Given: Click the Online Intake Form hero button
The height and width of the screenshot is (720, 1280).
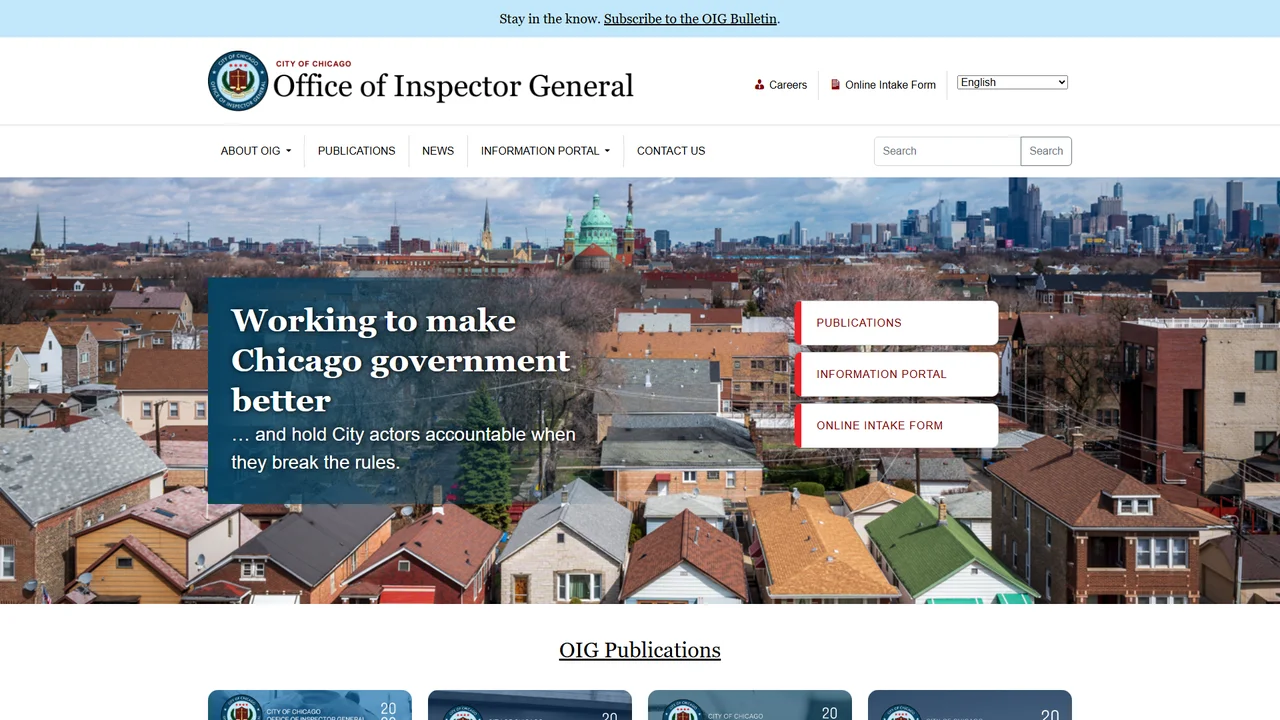Looking at the screenshot, I should [897, 425].
